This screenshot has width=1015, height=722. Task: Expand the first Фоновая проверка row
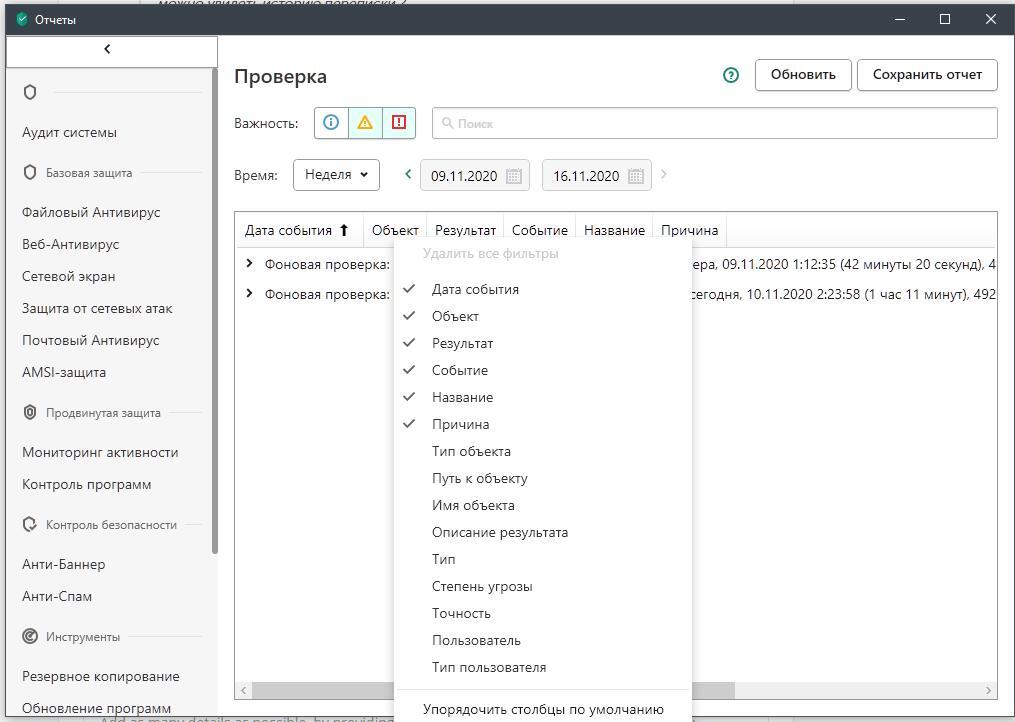coord(250,264)
